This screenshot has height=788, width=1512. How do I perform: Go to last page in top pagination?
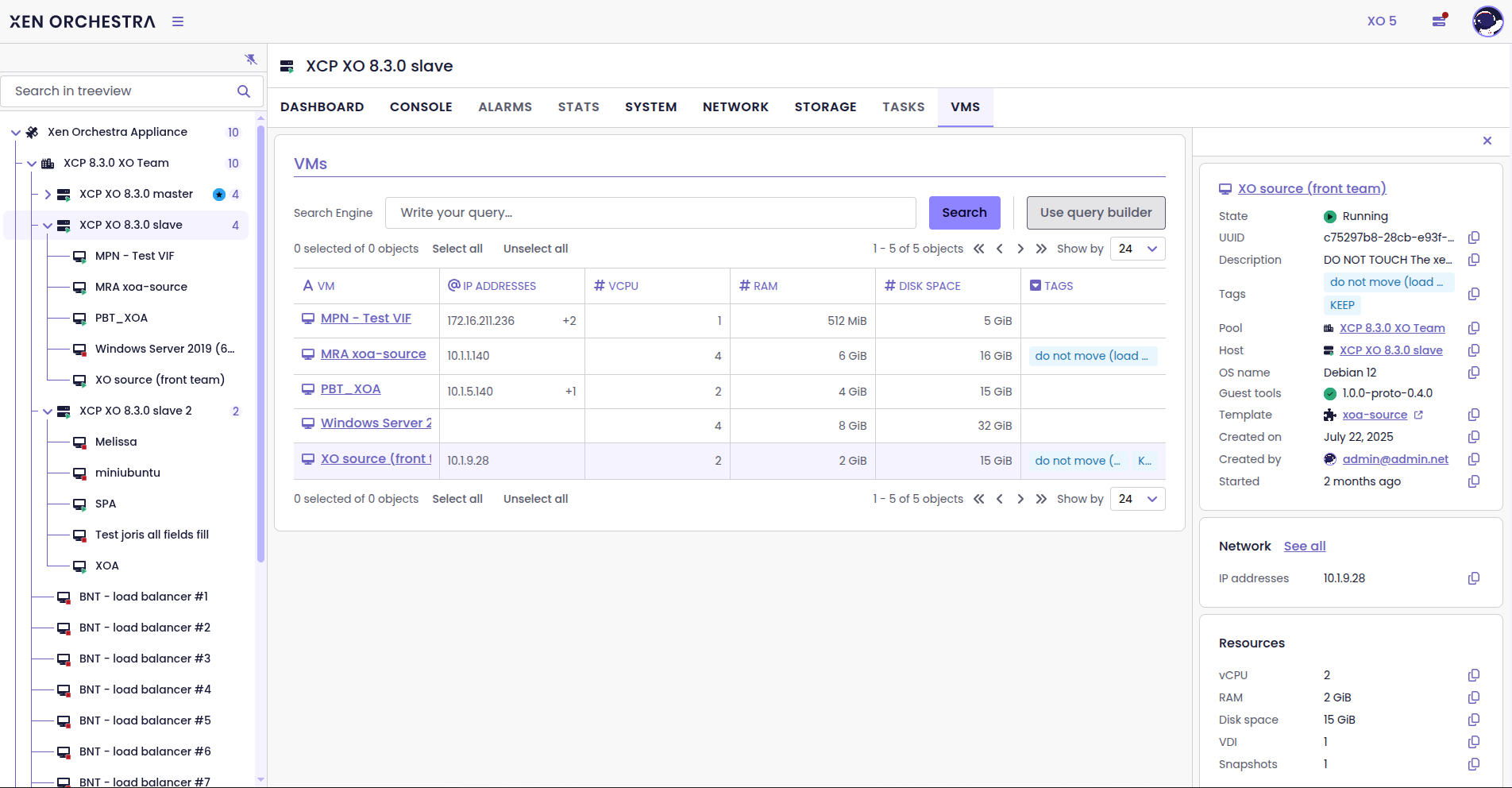[1041, 249]
